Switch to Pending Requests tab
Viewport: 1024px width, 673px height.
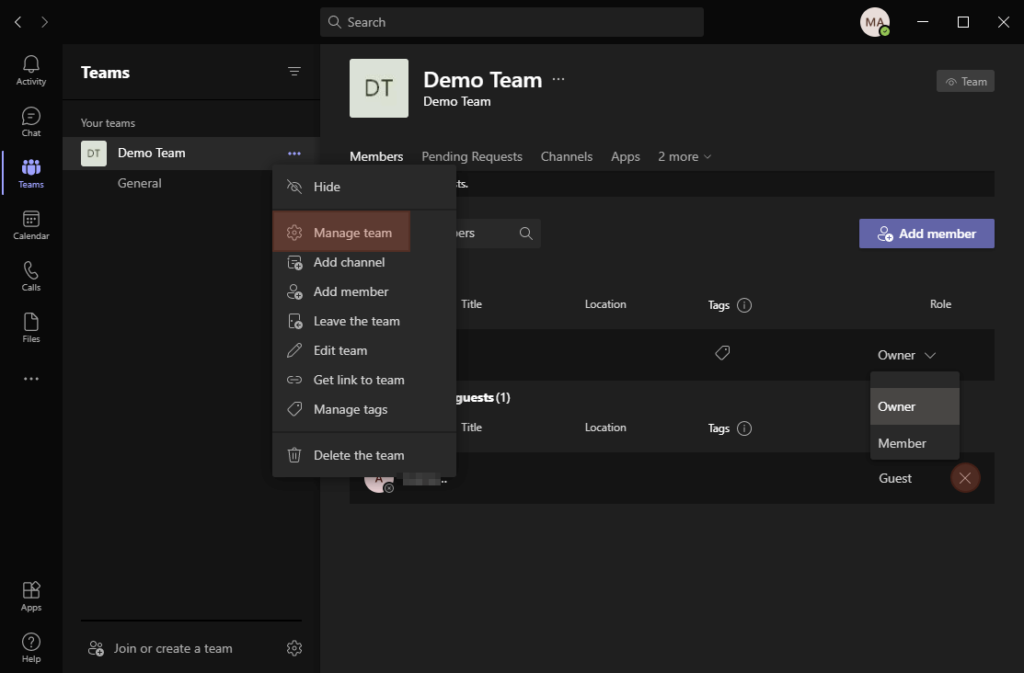472,157
